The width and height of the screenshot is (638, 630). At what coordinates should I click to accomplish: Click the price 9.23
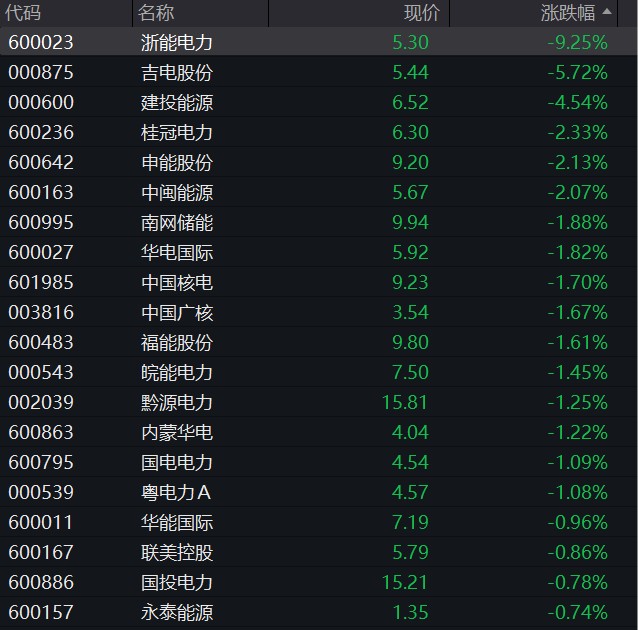tap(410, 282)
